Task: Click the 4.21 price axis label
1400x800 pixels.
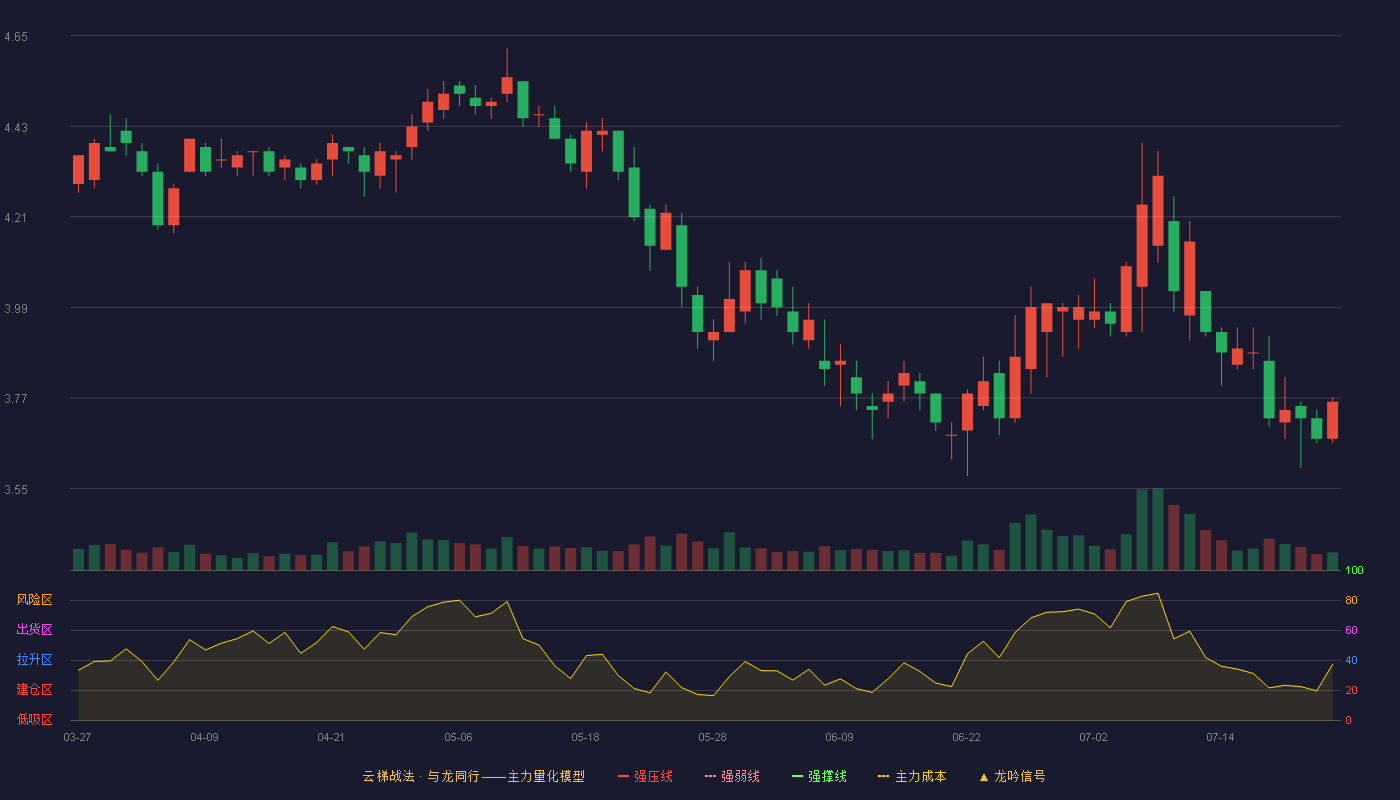Action: point(16,218)
